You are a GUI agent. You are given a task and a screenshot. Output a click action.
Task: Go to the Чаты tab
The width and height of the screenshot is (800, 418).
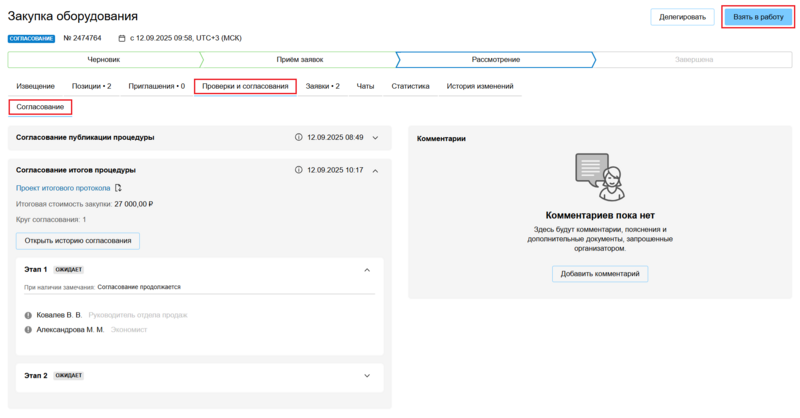click(365, 86)
